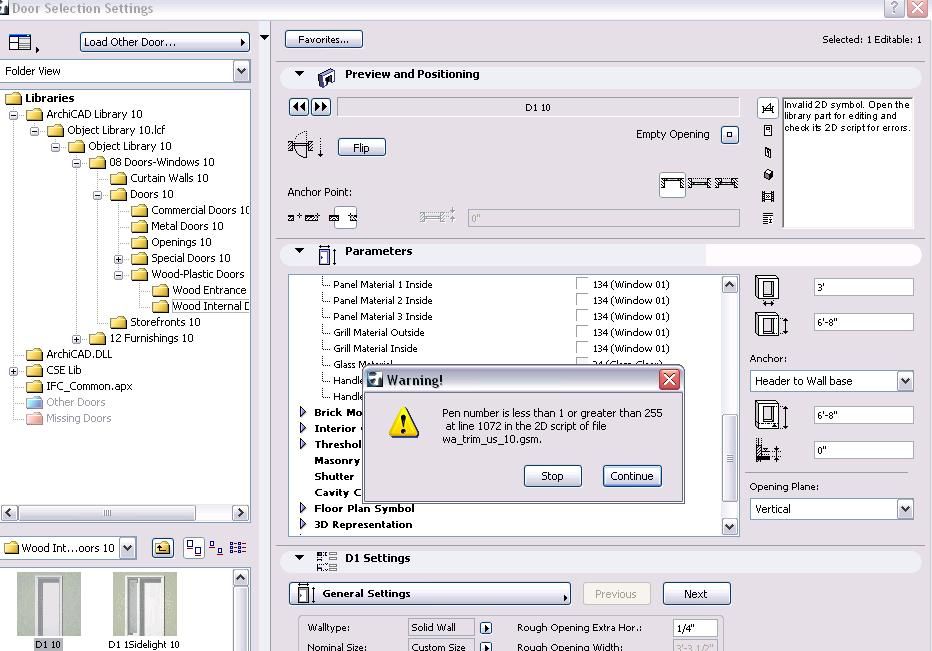
Task: Select the Wood Entrance folder
Action: click(x=209, y=290)
